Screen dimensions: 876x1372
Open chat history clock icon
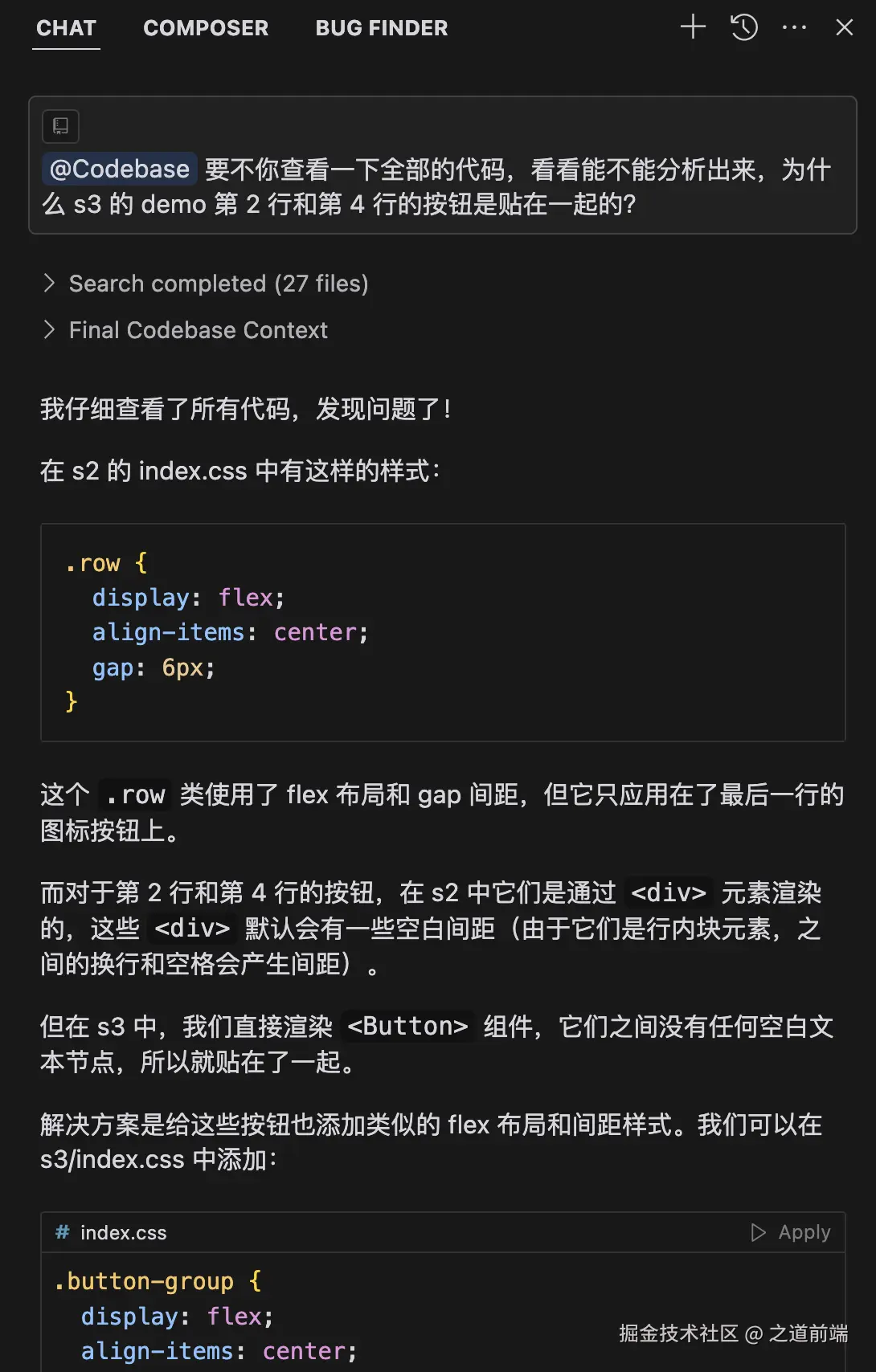pos(743,27)
